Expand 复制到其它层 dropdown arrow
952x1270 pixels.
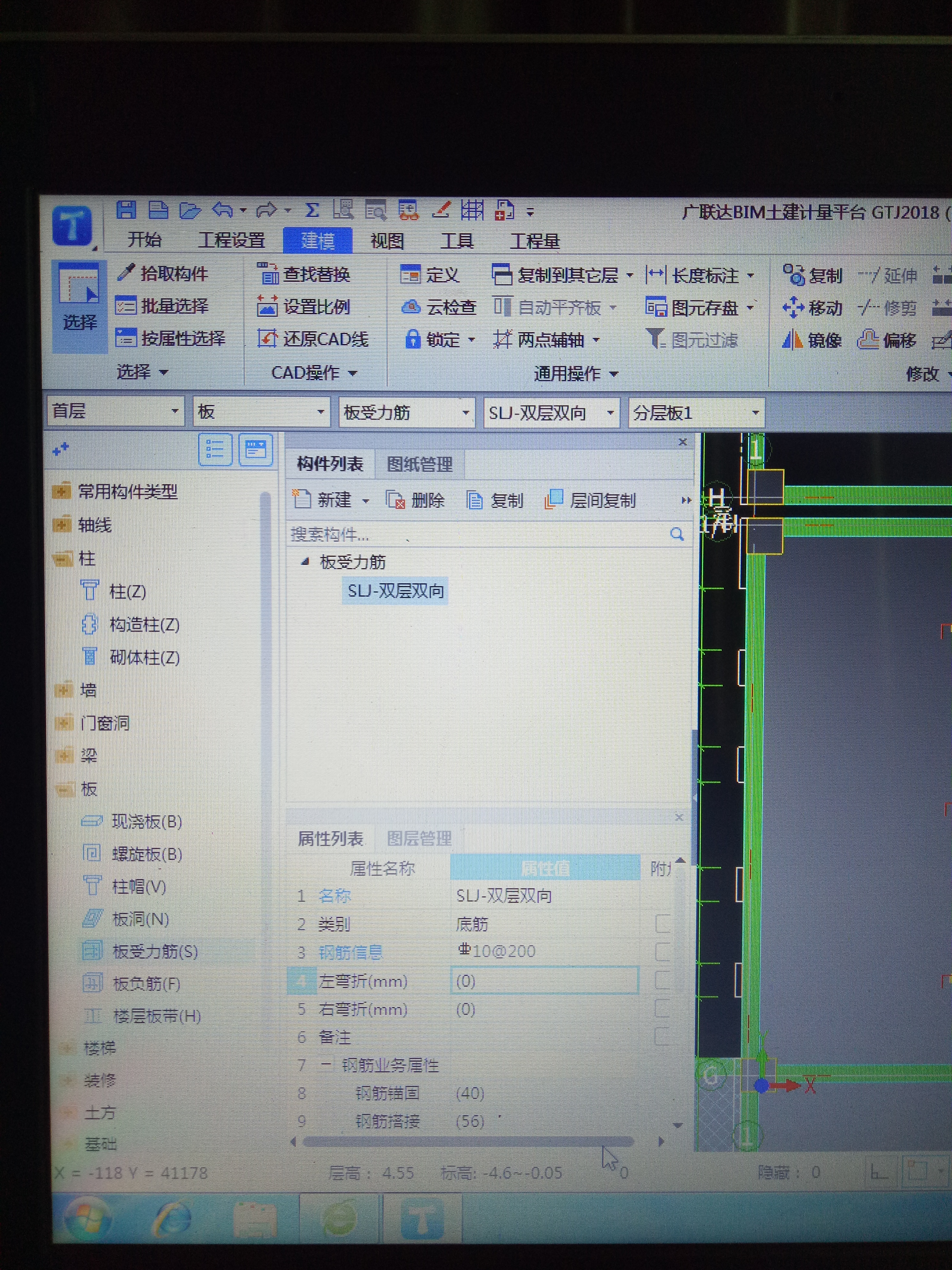click(x=630, y=276)
